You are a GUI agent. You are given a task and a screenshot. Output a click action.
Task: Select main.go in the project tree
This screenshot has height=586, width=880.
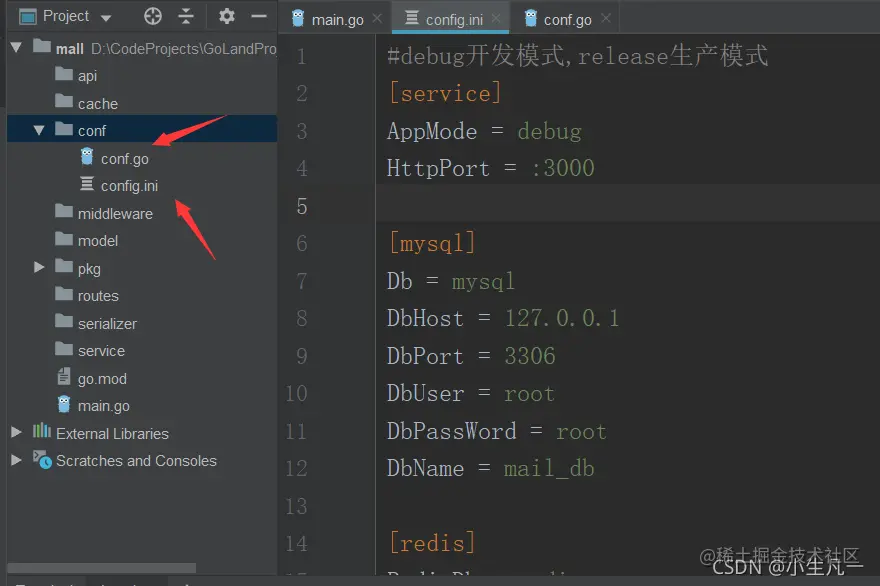(103, 406)
